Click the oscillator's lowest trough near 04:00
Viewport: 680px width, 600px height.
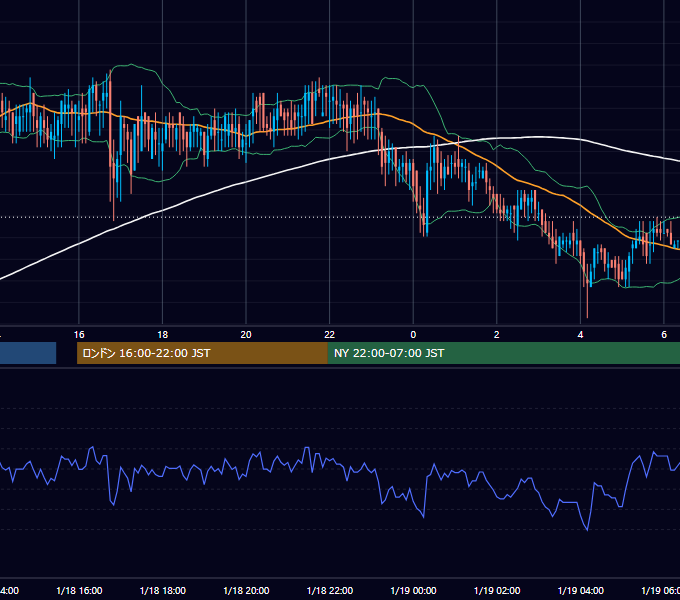tap(587, 529)
